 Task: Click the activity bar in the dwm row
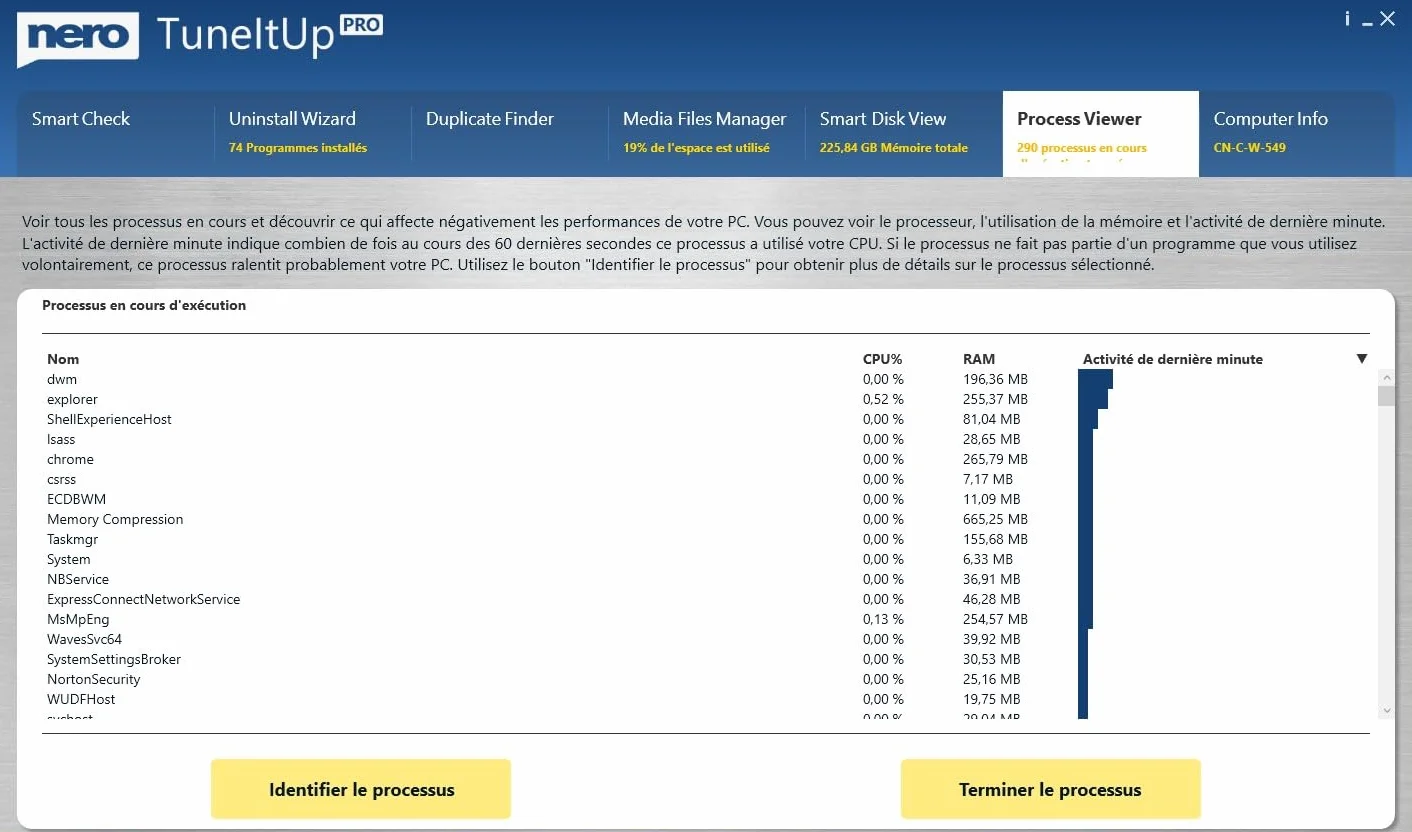(x=1095, y=379)
